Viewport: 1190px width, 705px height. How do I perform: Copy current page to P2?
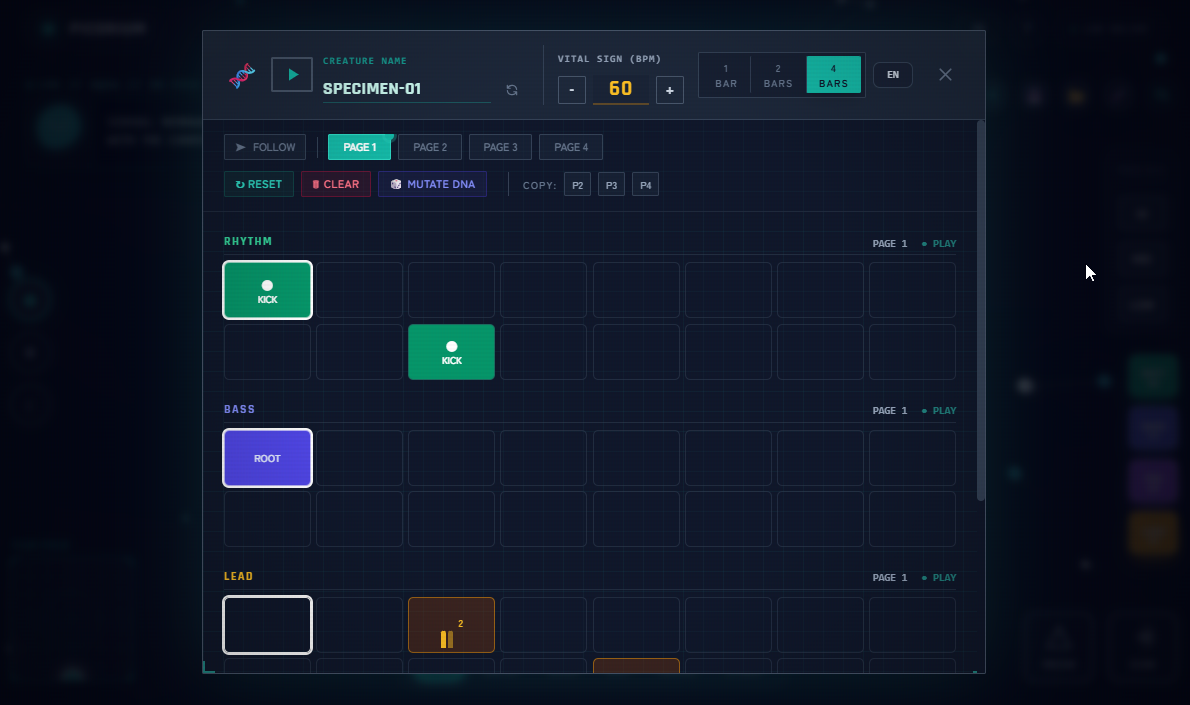578,185
